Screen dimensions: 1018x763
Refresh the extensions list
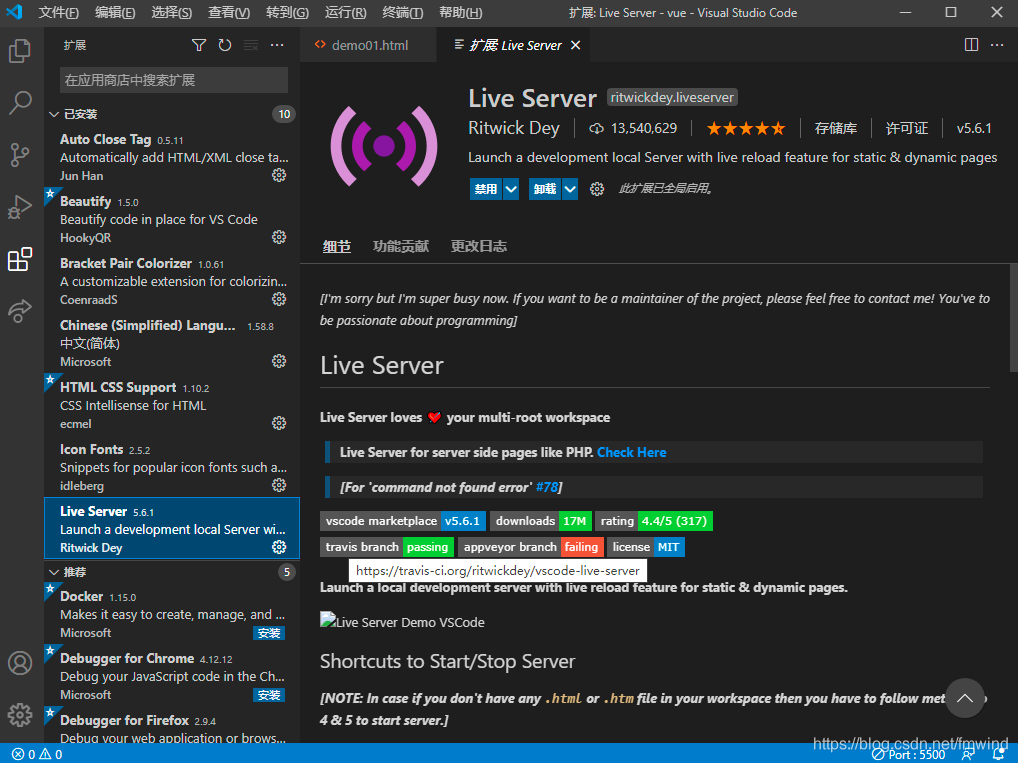[225, 45]
